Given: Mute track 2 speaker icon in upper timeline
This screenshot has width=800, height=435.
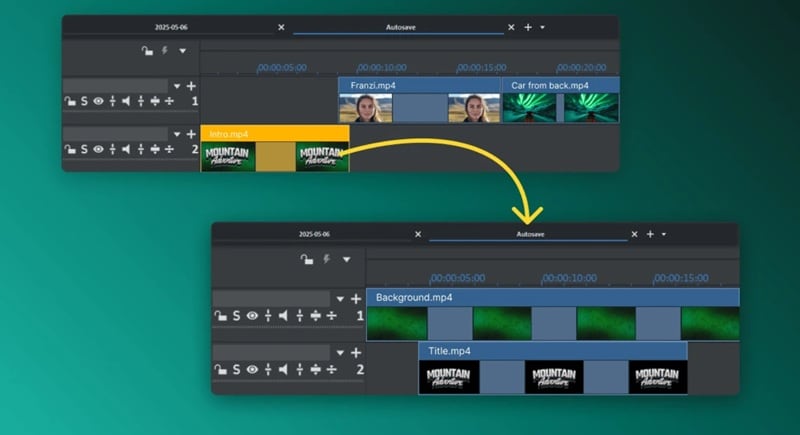Looking at the screenshot, I should click(126, 149).
